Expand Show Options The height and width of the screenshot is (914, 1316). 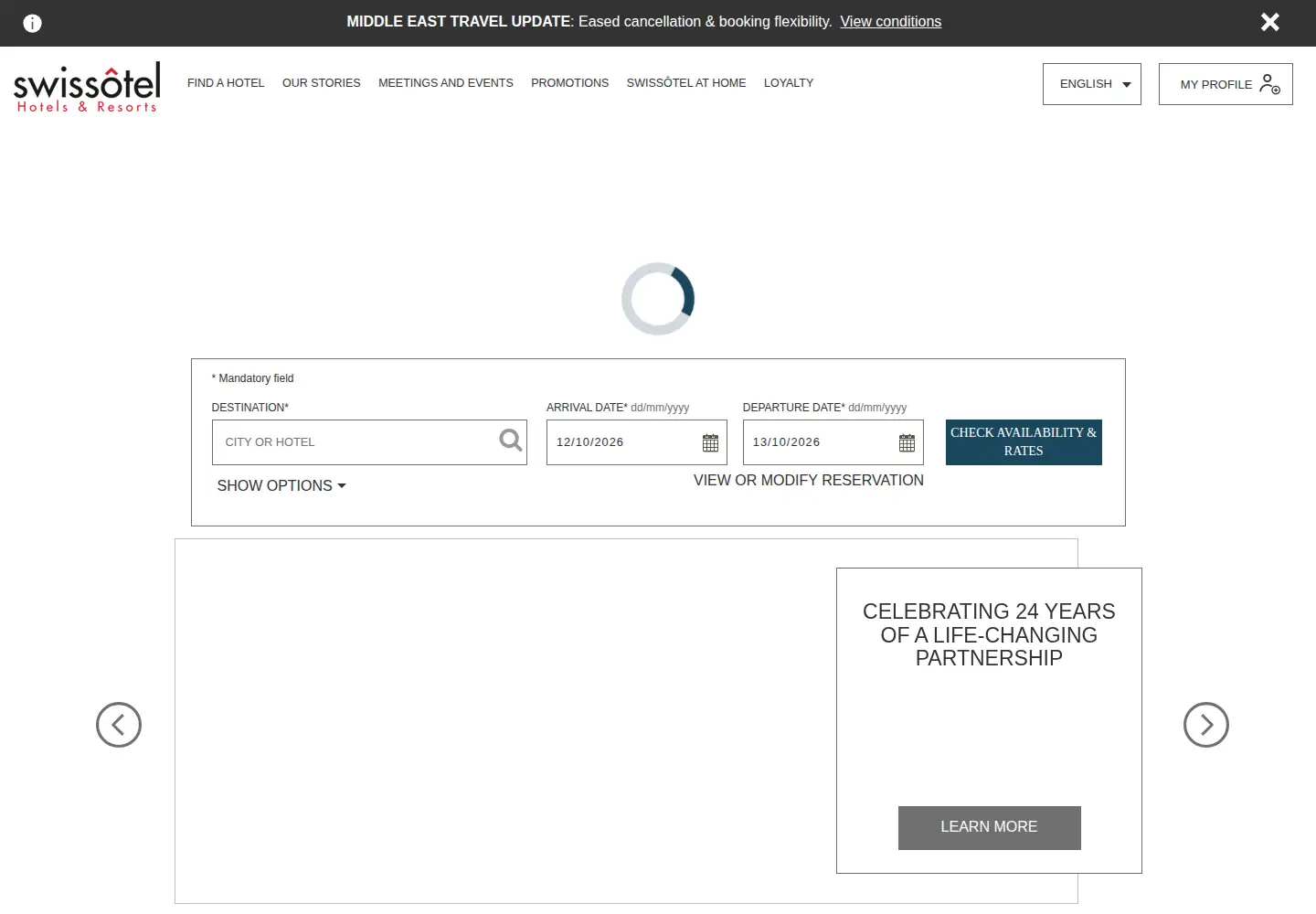point(281,486)
